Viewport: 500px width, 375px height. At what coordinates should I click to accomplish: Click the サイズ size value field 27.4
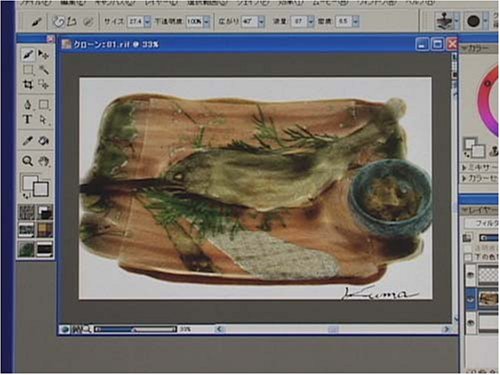point(136,22)
